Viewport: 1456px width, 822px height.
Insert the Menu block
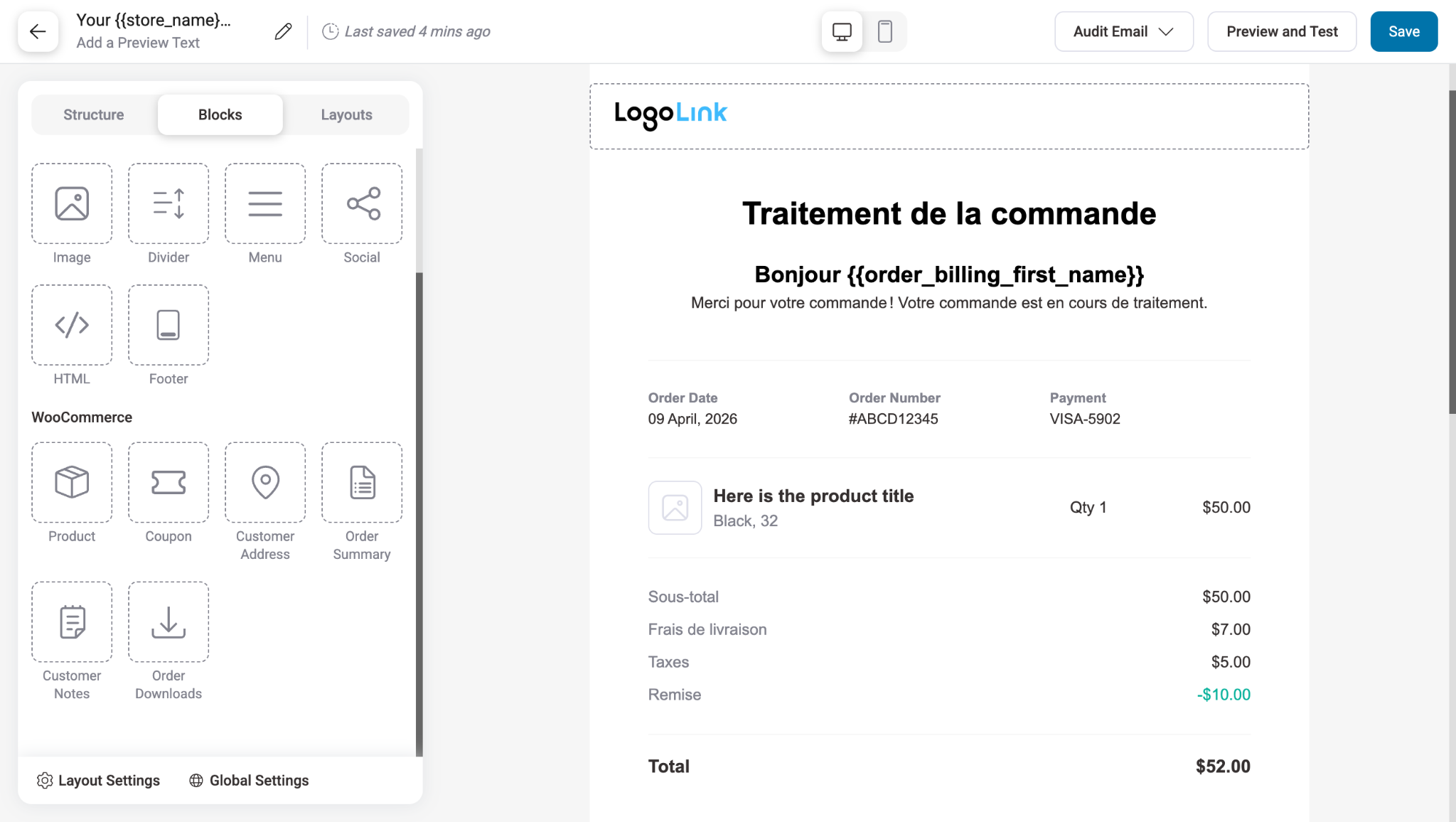(264, 203)
